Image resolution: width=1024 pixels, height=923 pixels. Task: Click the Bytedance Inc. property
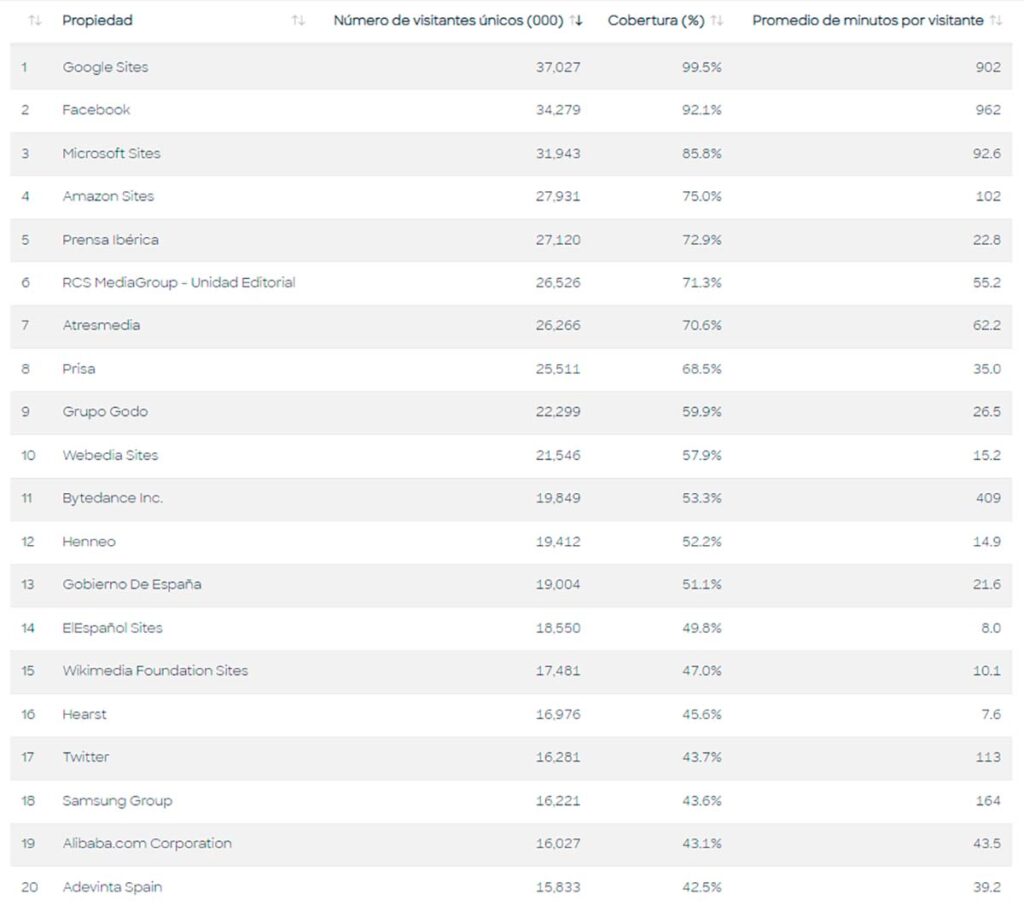pos(112,498)
